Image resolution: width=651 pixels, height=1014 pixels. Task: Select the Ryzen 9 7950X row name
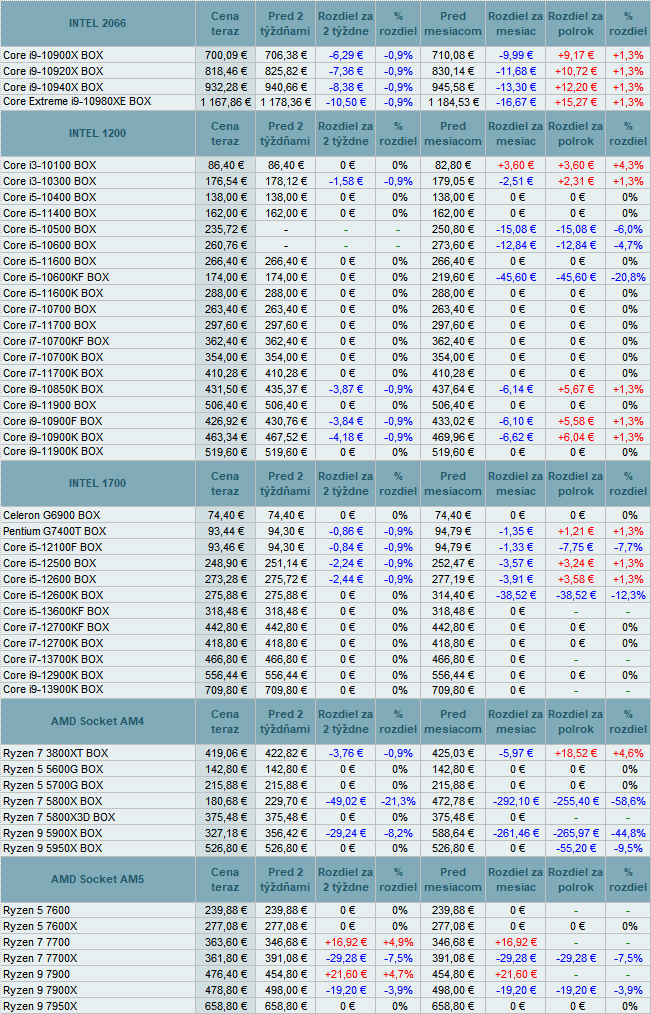click(x=40, y=1006)
